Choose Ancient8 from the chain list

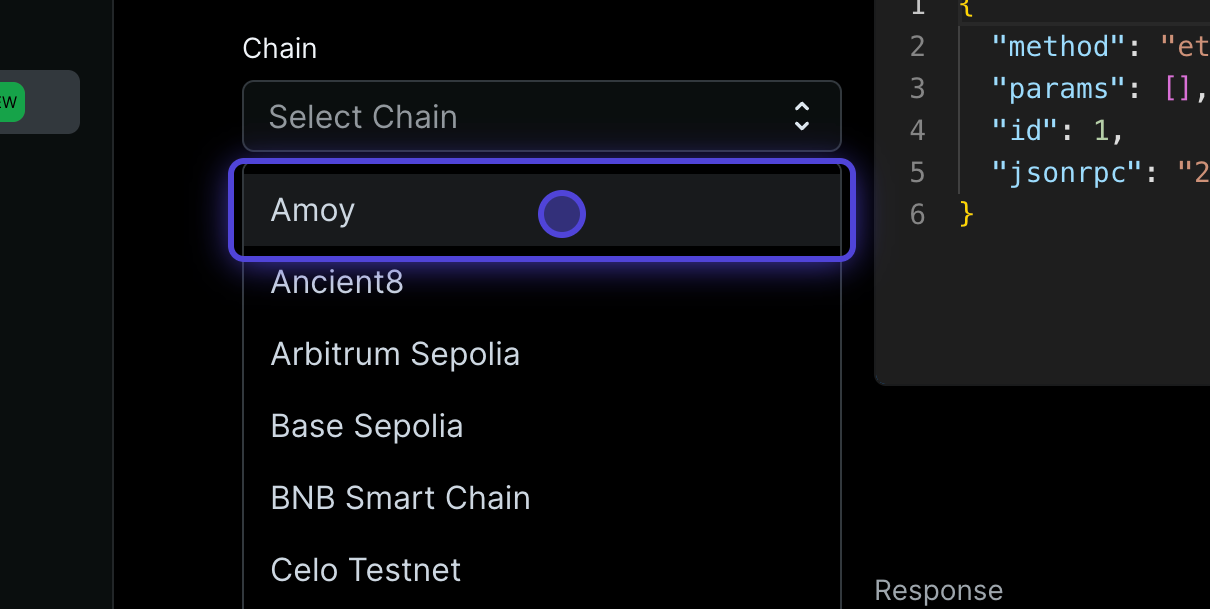click(x=337, y=282)
